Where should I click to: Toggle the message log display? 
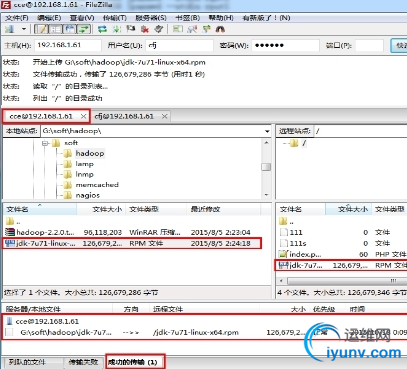point(42,29)
